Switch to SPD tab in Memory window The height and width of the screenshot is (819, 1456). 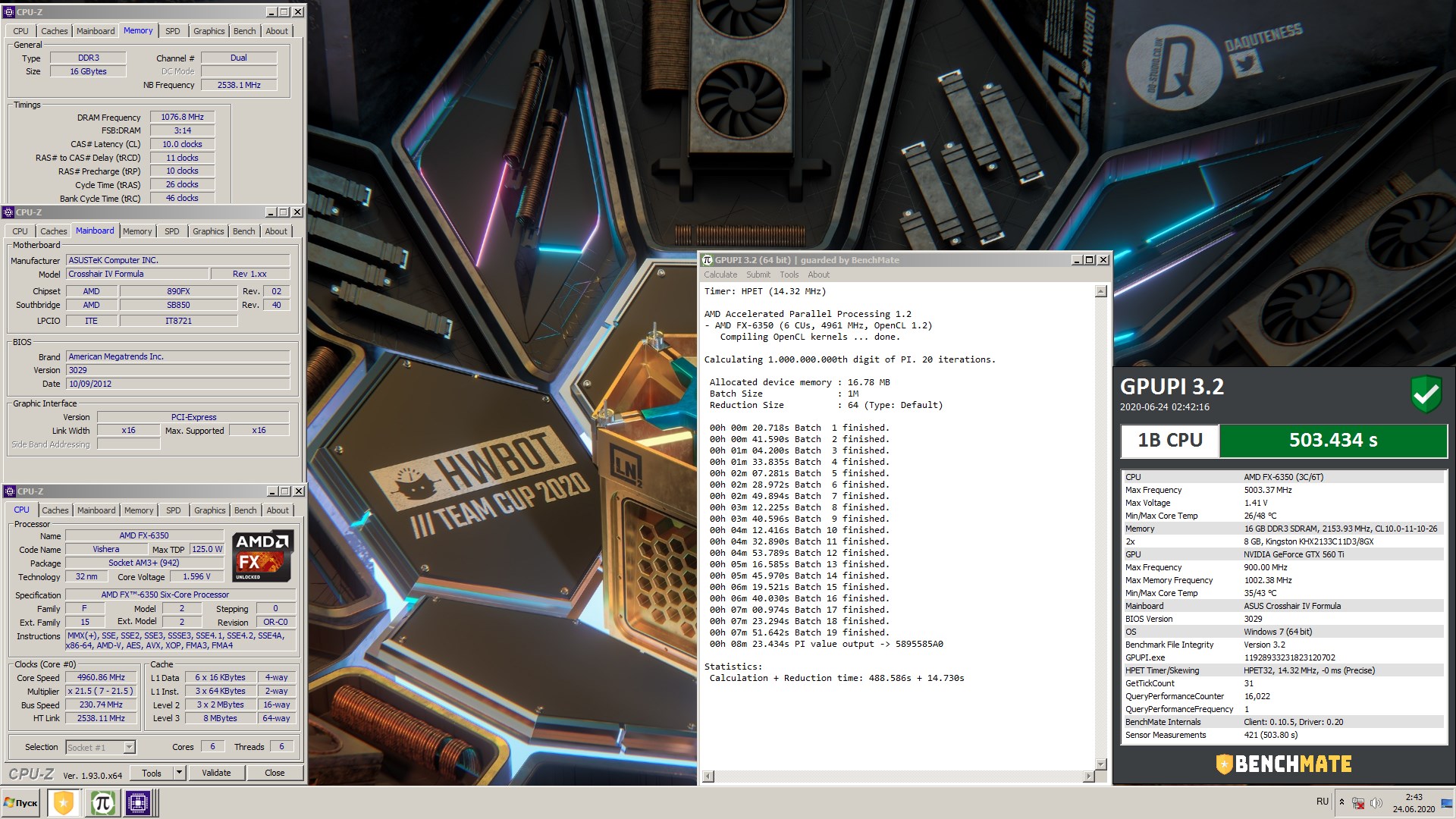[173, 31]
